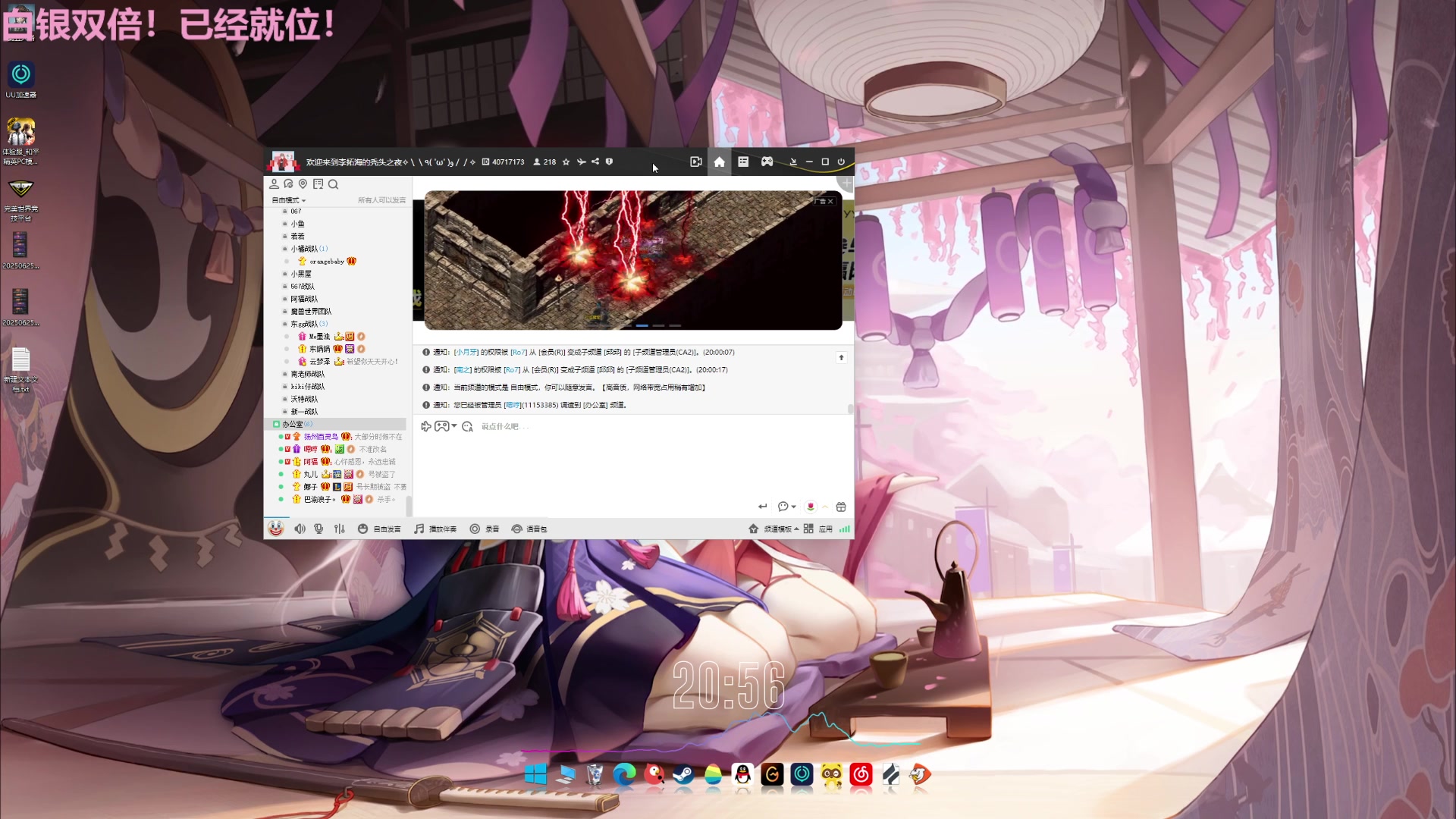This screenshot has height=819, width=1456.
Task: Open the kiki仔战队 sub-channel
Action: tap(307, 387)
